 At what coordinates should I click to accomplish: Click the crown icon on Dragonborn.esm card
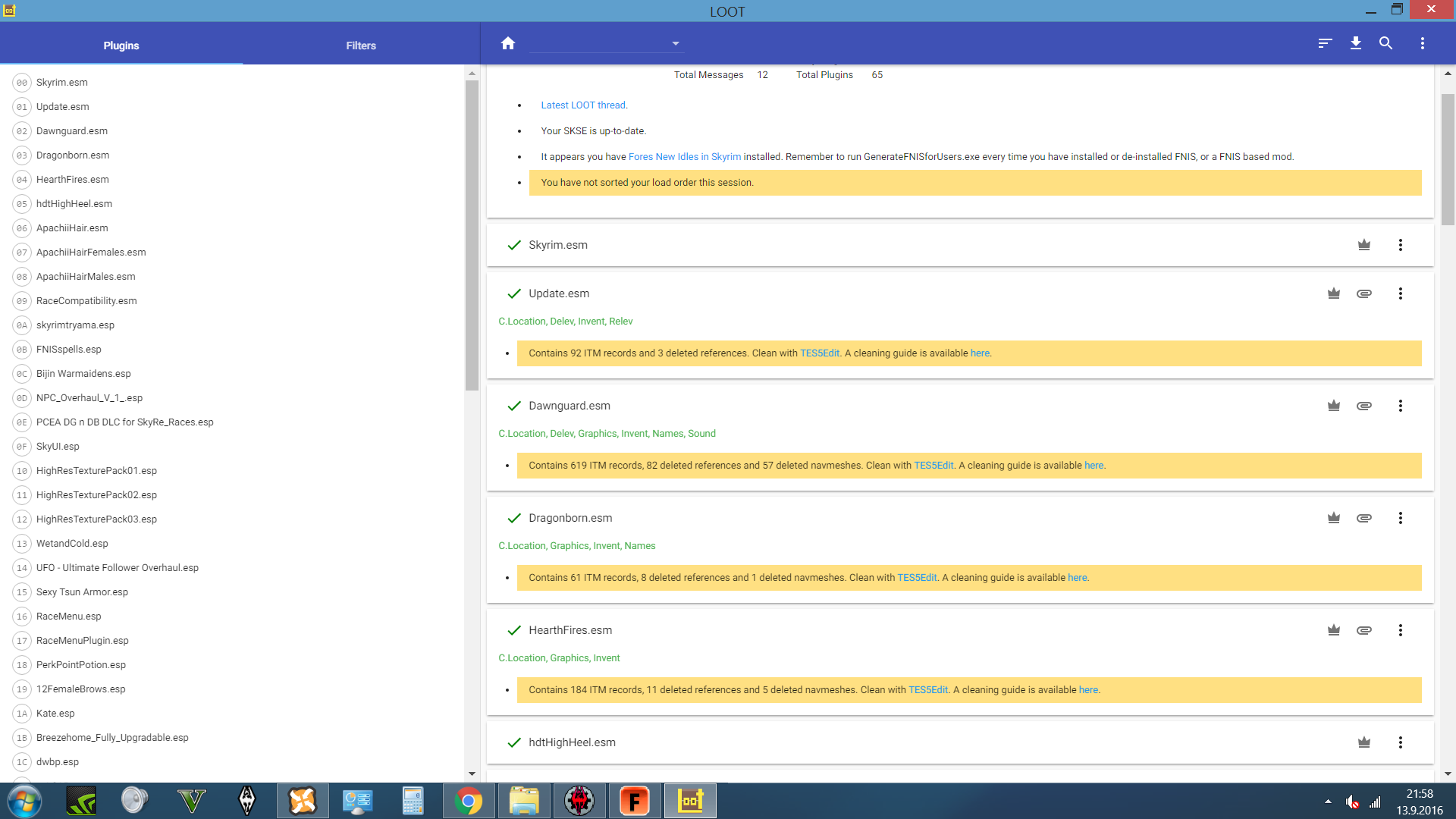click(1334, 518)
